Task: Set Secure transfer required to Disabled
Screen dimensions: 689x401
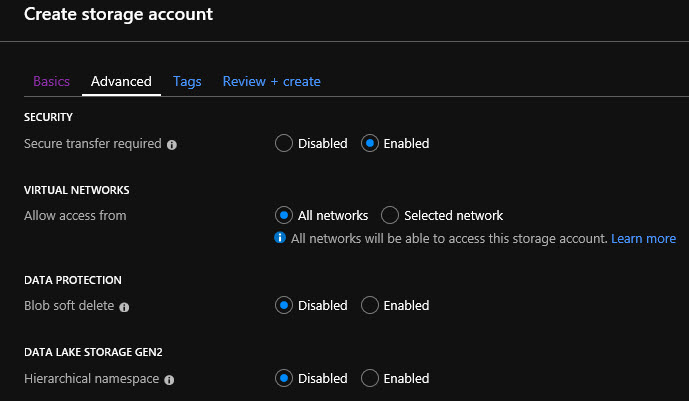Action: click(x=284, y=143)
